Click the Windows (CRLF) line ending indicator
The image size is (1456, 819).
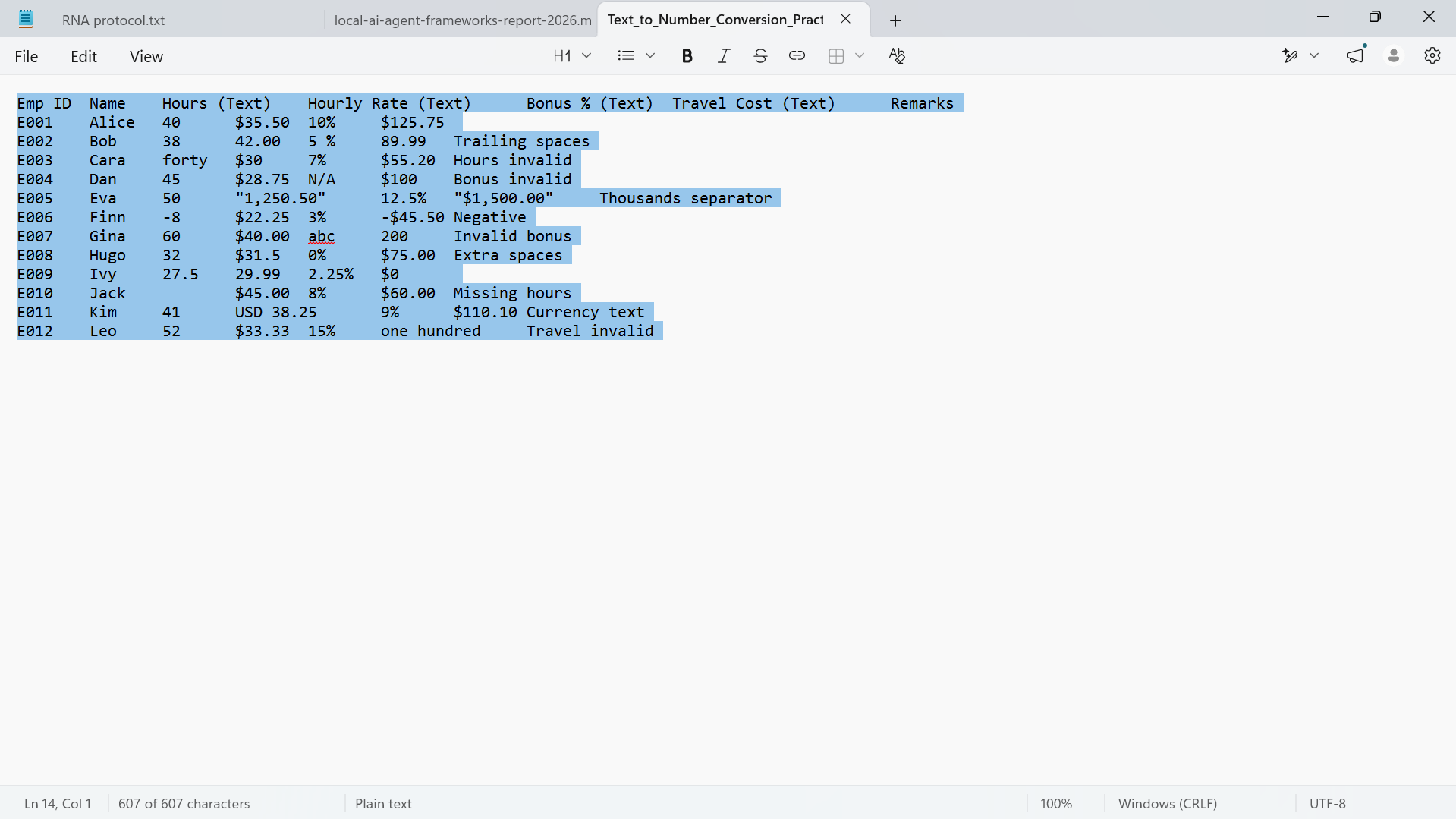click(x=1168, y=804)
